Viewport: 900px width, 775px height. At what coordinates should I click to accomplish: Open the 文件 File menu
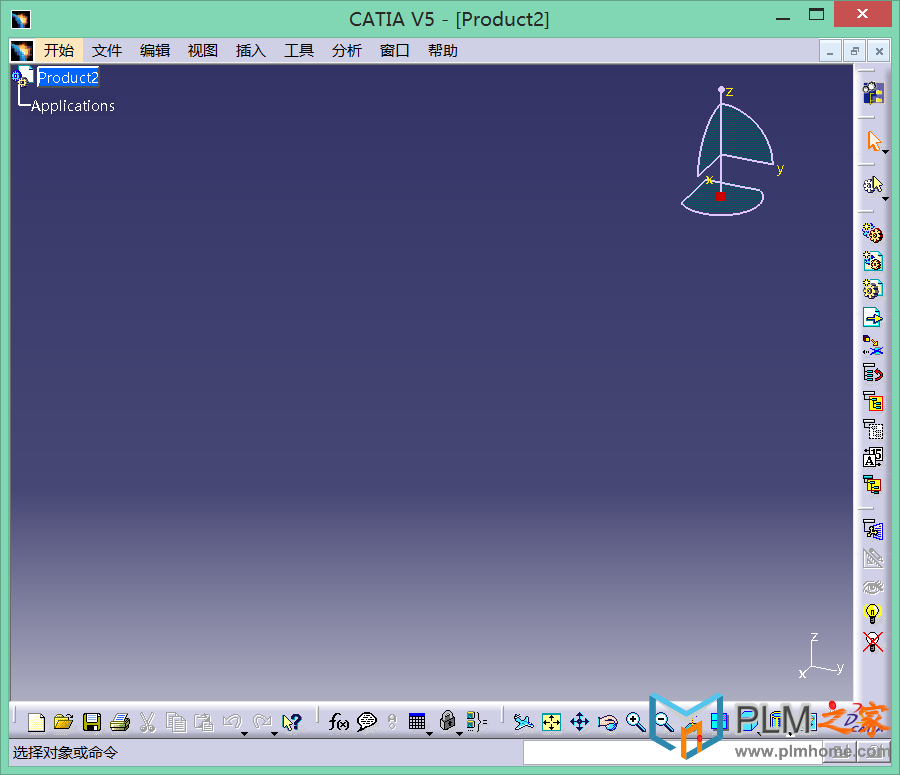(x=107, y=51)
